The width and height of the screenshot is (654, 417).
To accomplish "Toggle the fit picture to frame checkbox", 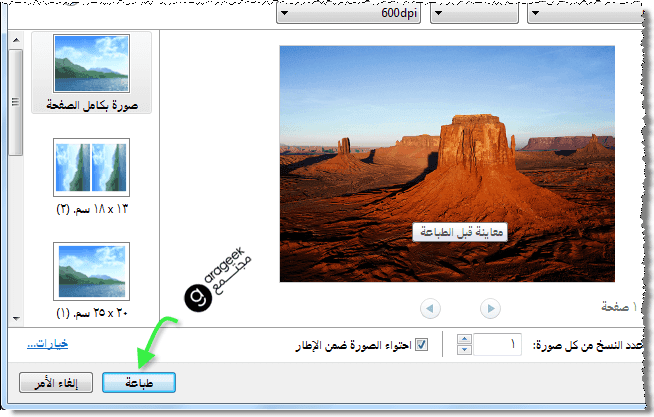I will click(421, 345).
